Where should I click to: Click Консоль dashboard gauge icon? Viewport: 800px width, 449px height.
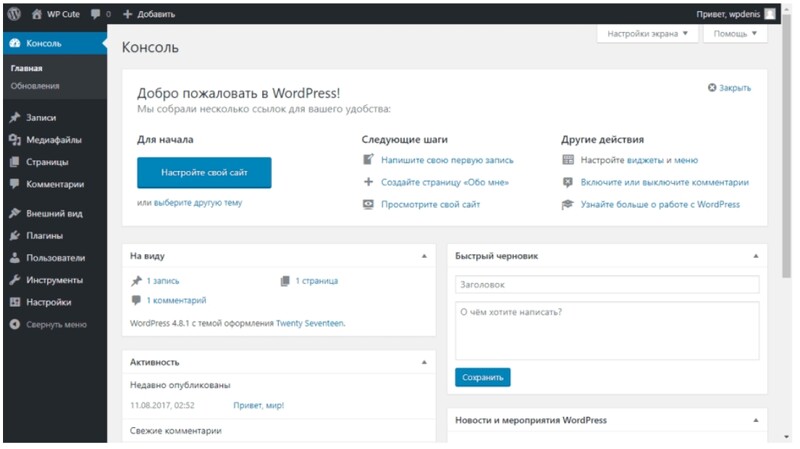click(15, 43)
